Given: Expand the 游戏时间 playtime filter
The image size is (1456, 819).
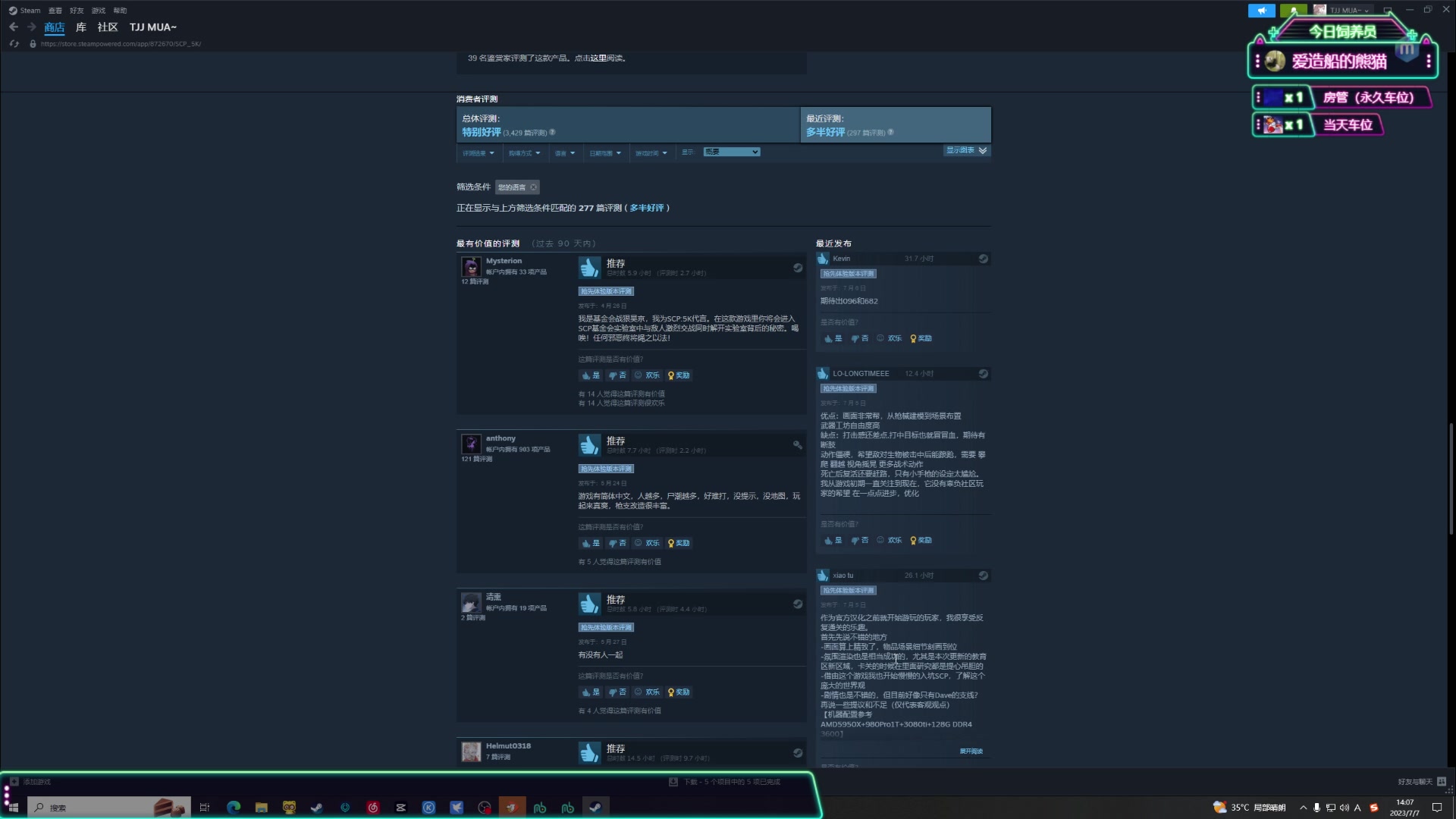Looking at the screenshot, I should point(651,153).
